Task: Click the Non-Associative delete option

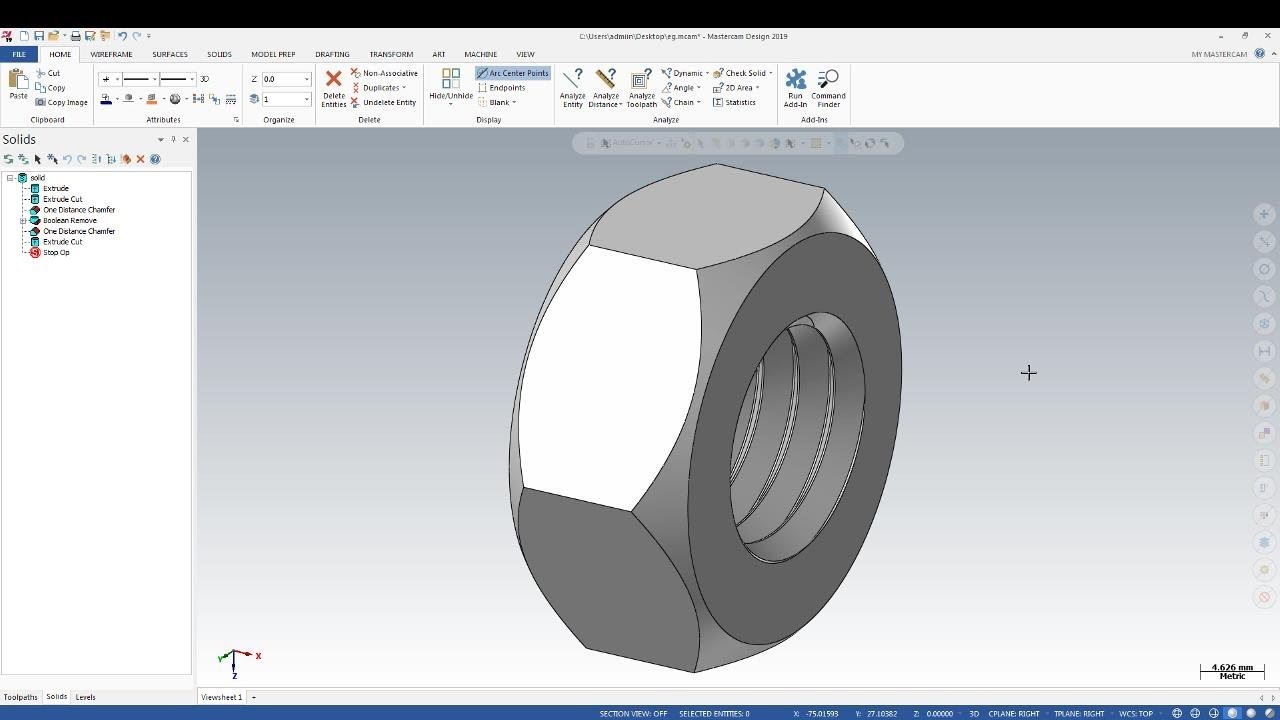Action: coord(384,73)
